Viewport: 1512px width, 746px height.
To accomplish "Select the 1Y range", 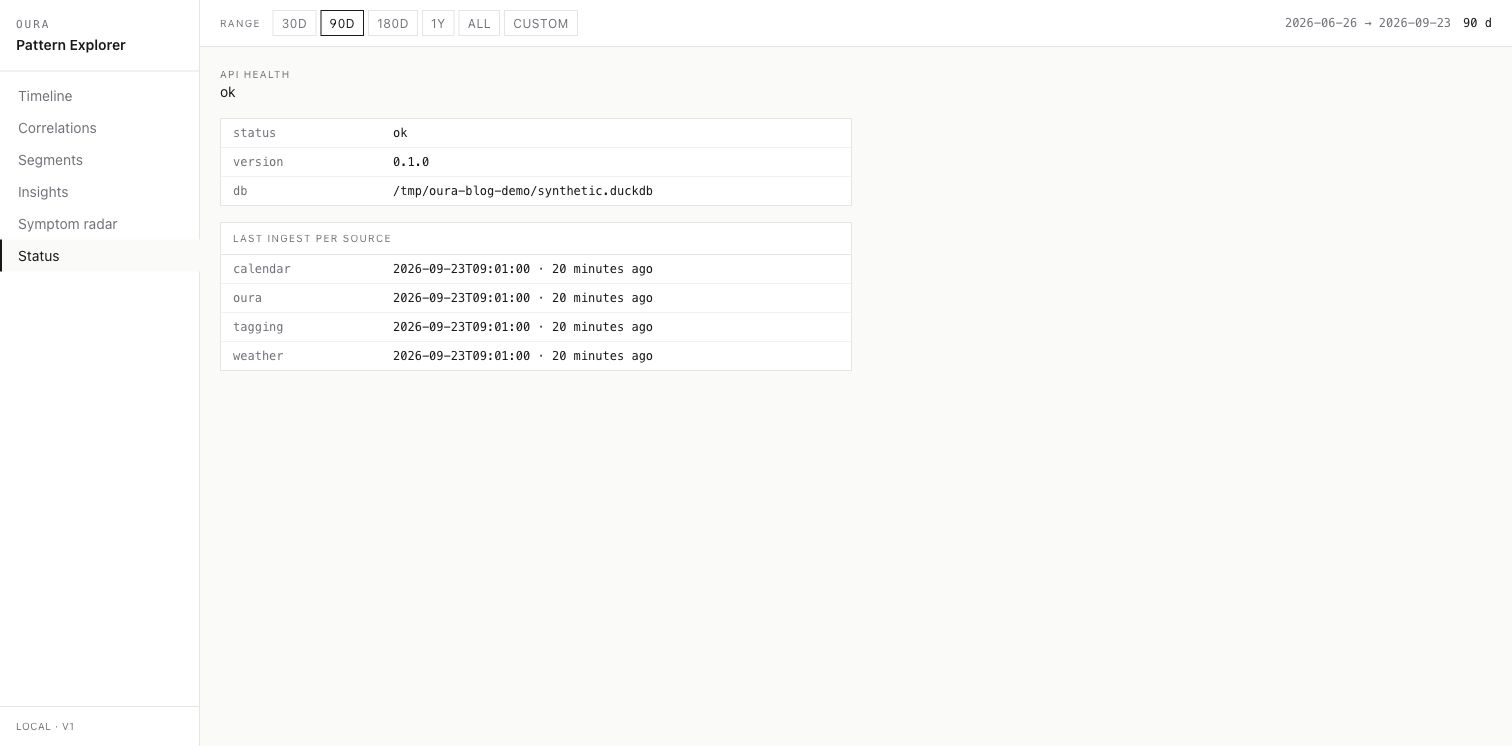I will [x=438, y=23].
